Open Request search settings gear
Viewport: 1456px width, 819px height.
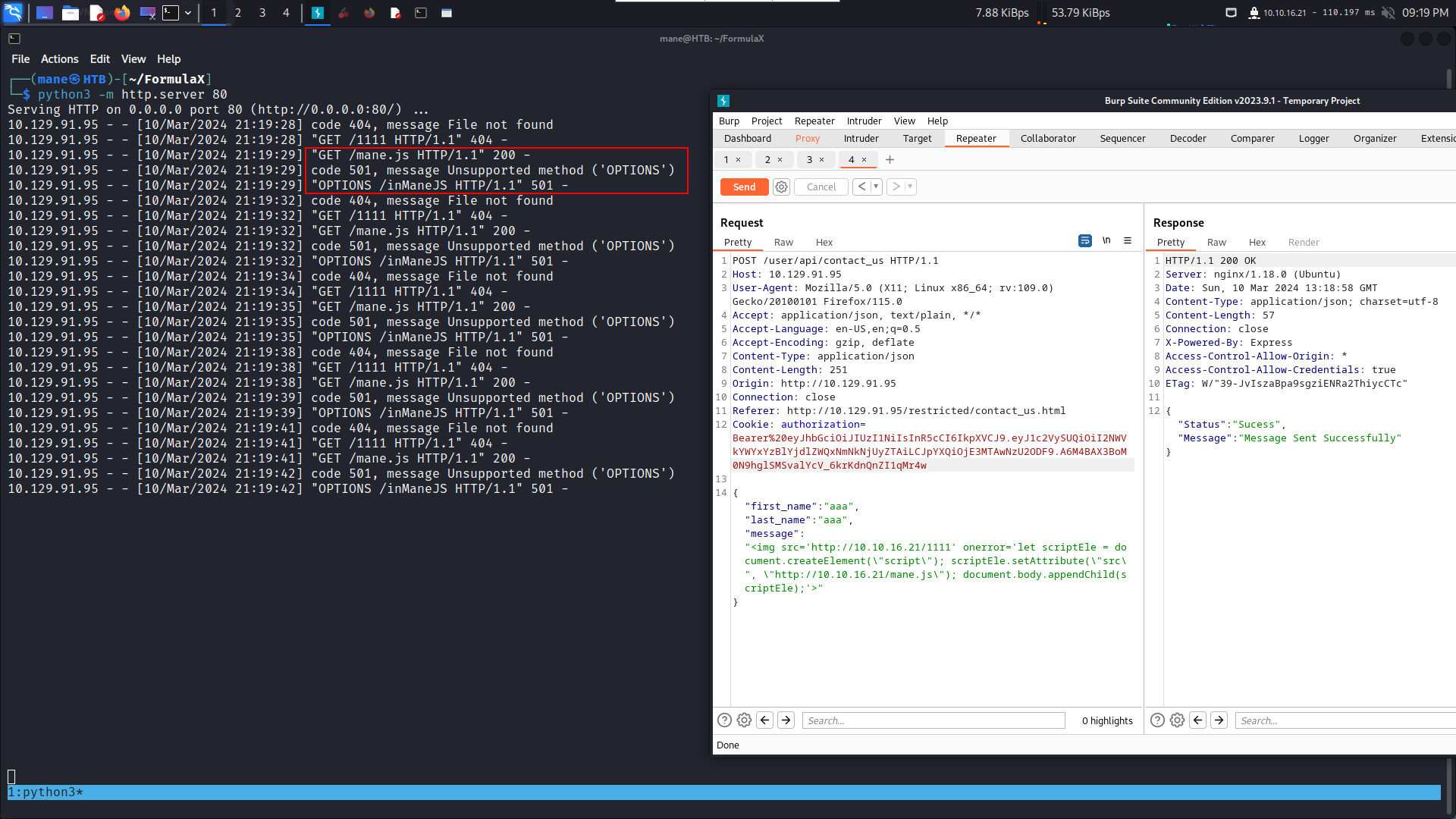[x=744, y=720]
